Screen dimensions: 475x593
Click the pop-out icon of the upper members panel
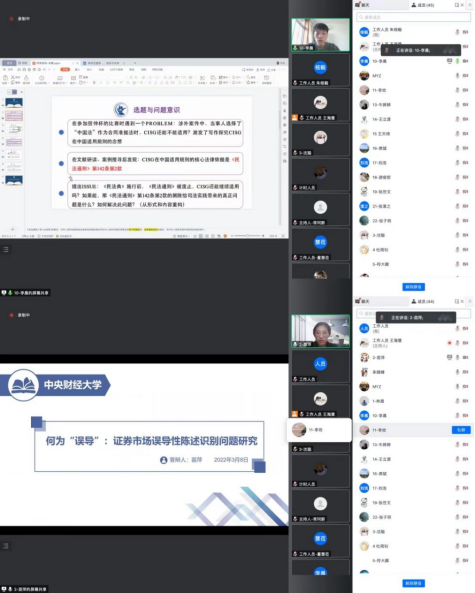456,5
